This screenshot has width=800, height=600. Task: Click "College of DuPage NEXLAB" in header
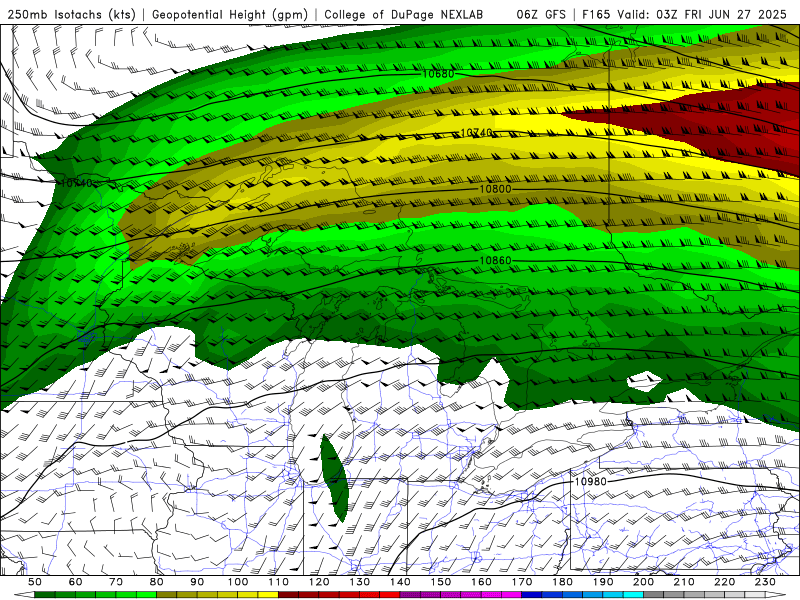coord(404,15)
